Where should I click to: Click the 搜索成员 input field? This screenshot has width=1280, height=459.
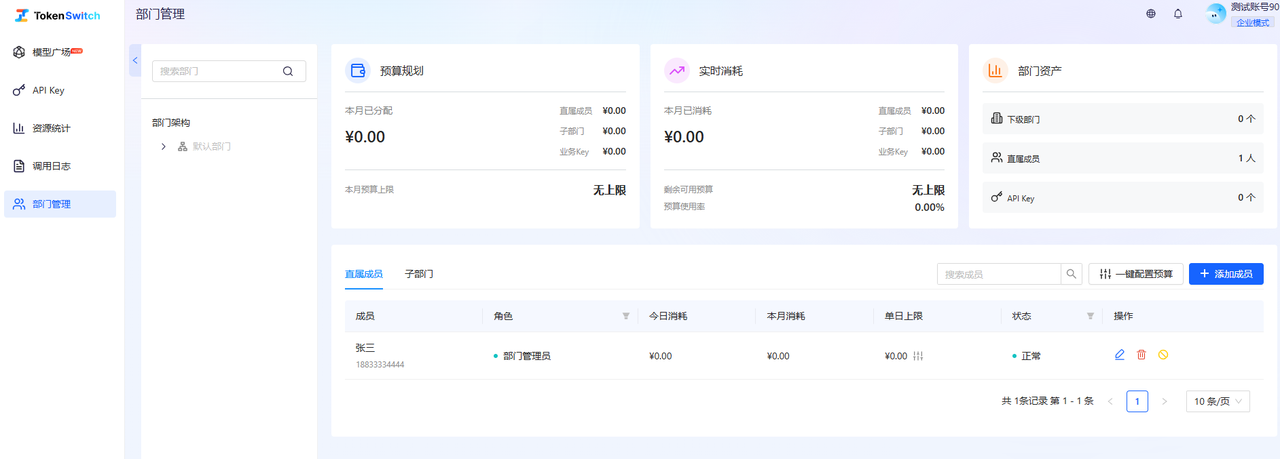(x=999, y=274)
